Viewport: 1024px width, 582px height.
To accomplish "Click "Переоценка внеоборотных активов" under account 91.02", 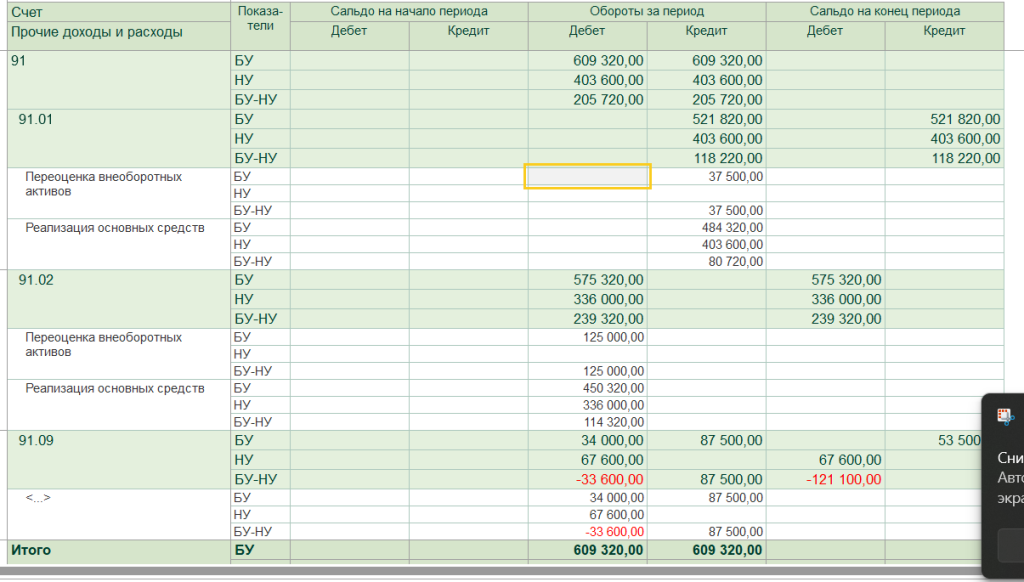I will click(103, 345).
